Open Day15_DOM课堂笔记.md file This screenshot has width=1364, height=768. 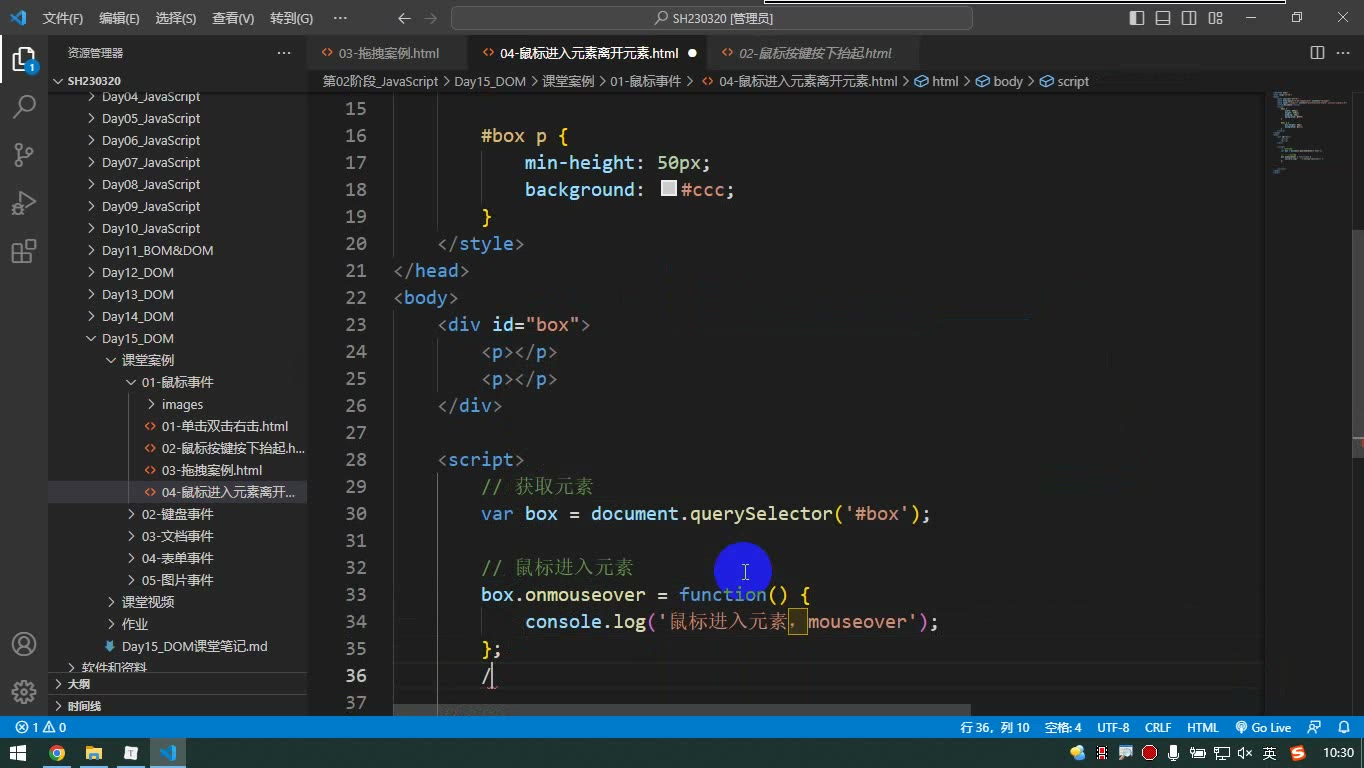tap(177, 646)
